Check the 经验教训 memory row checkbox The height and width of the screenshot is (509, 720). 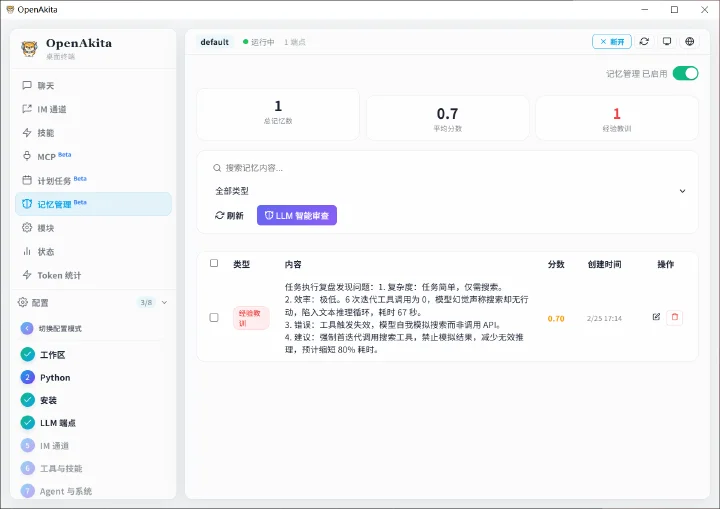[x=214, y=317]
